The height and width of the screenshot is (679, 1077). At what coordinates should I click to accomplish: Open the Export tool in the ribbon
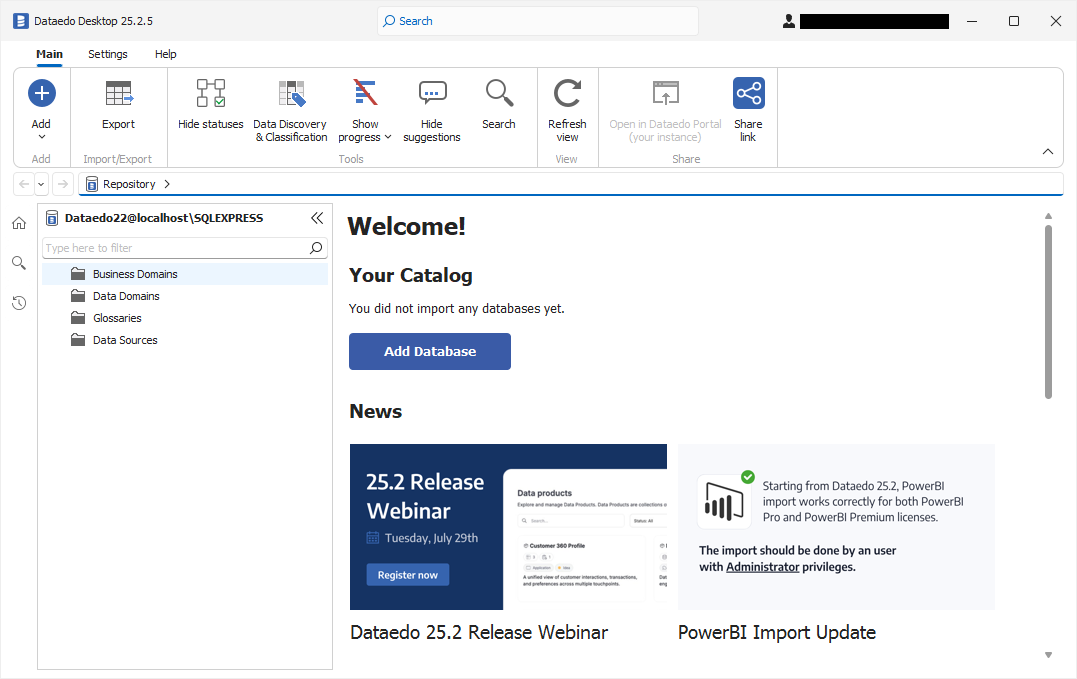coord(118,106)
